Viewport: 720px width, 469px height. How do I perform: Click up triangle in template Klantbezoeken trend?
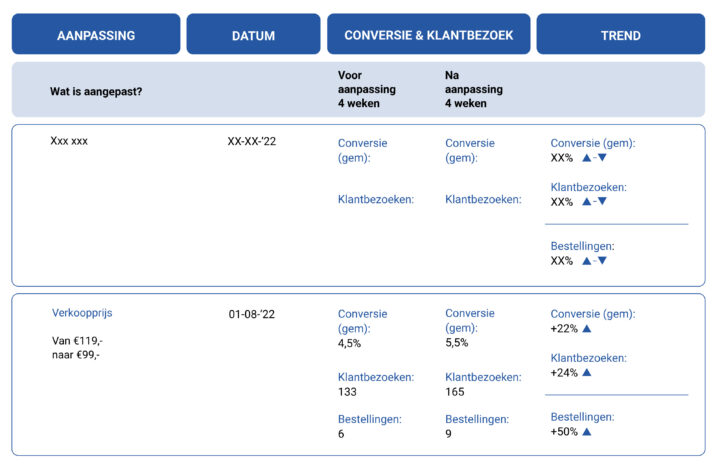[587, 201]
